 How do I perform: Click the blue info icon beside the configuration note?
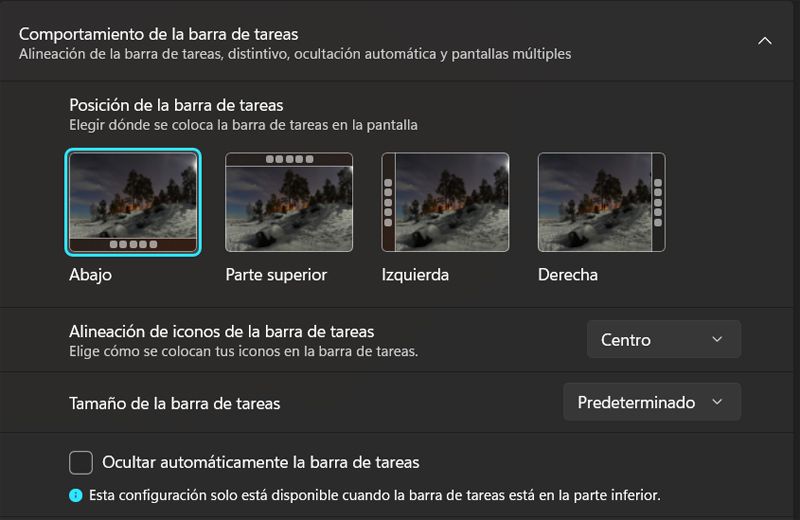click(76, 495)
